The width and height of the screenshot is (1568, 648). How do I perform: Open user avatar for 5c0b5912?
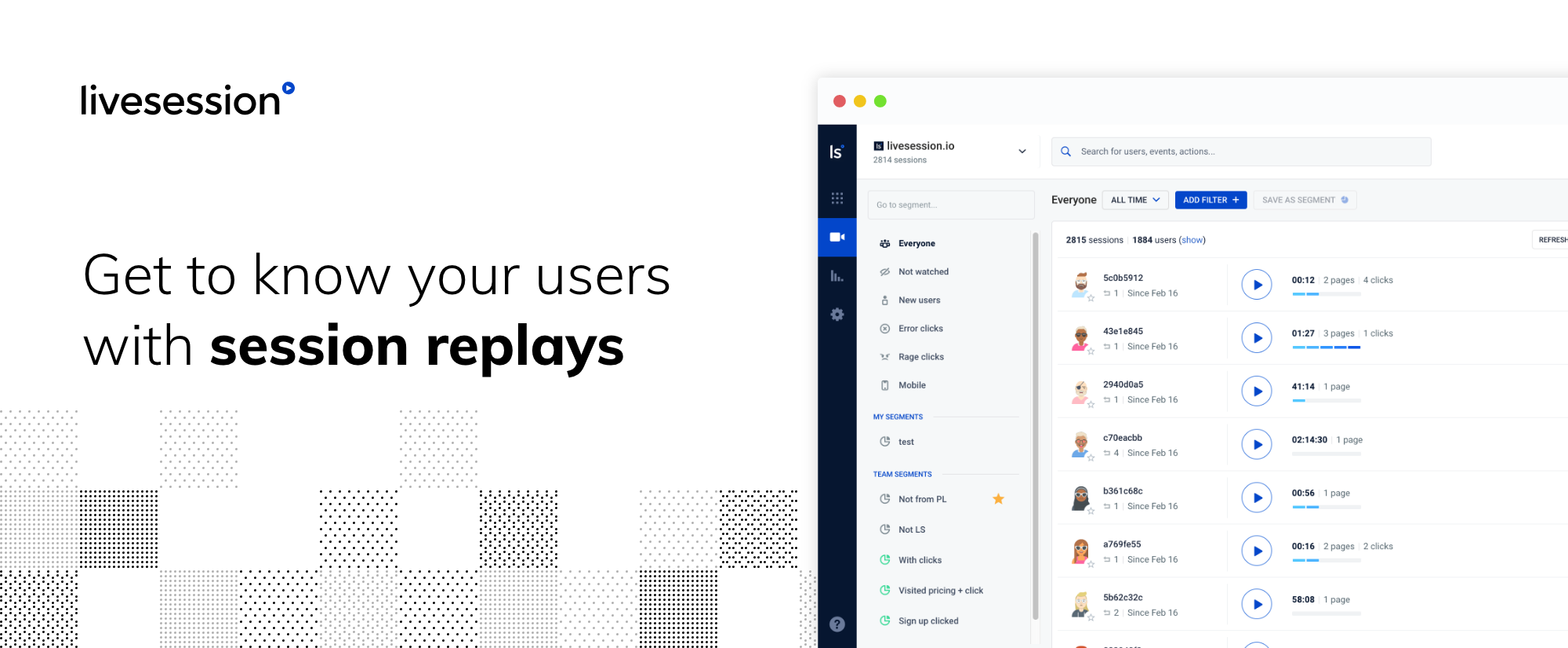[x=1081, y=284]
